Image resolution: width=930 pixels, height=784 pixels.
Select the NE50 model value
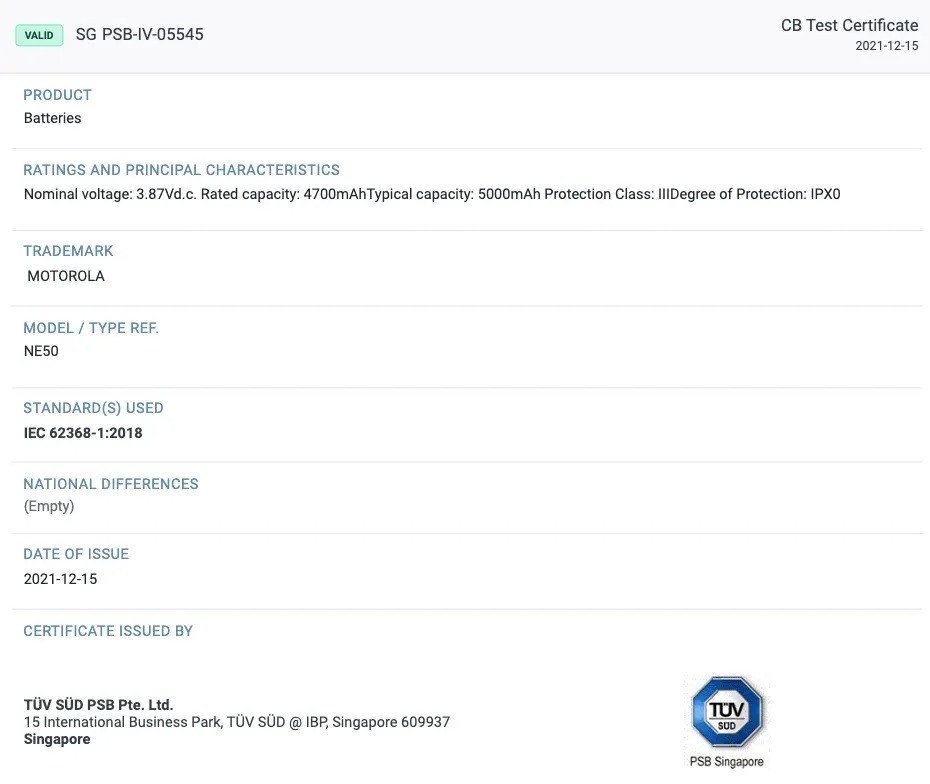[x=41, y=351]
